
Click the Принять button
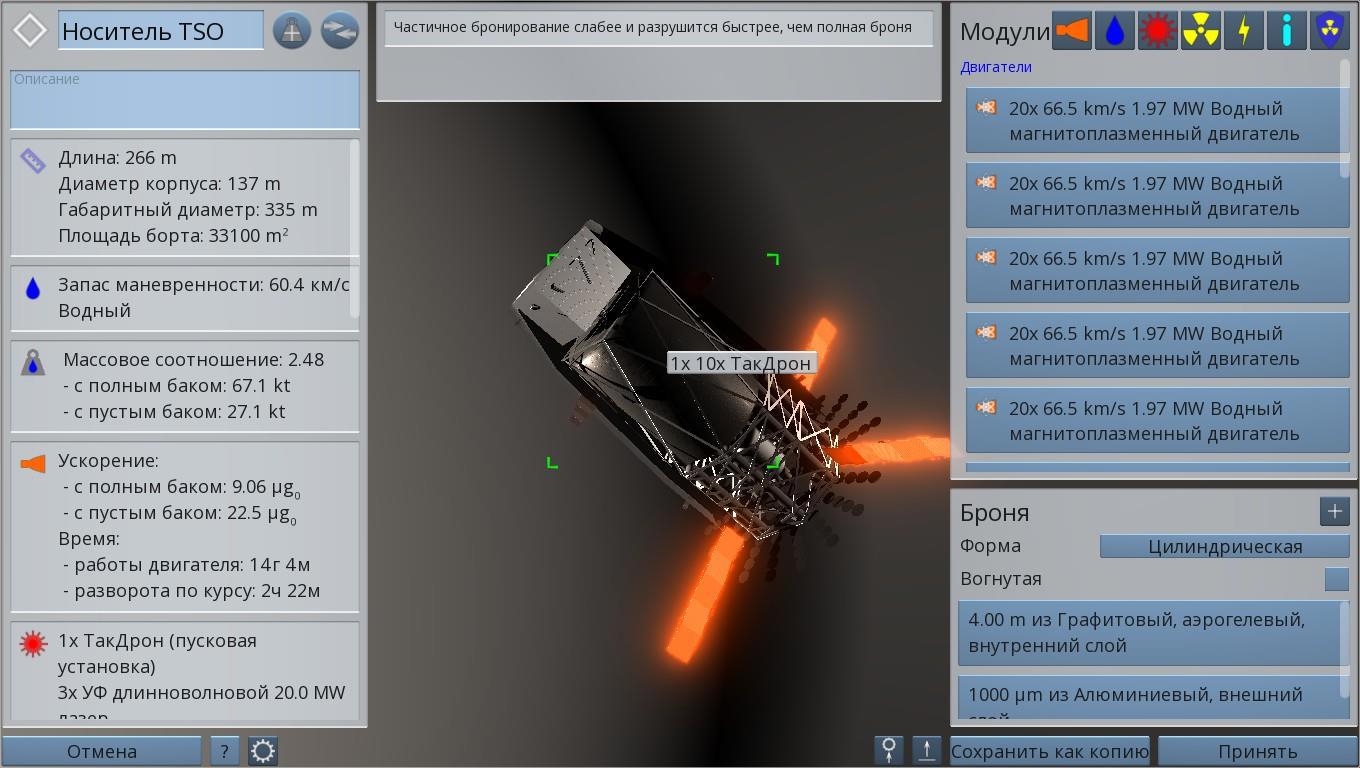tap(1257, 751)
